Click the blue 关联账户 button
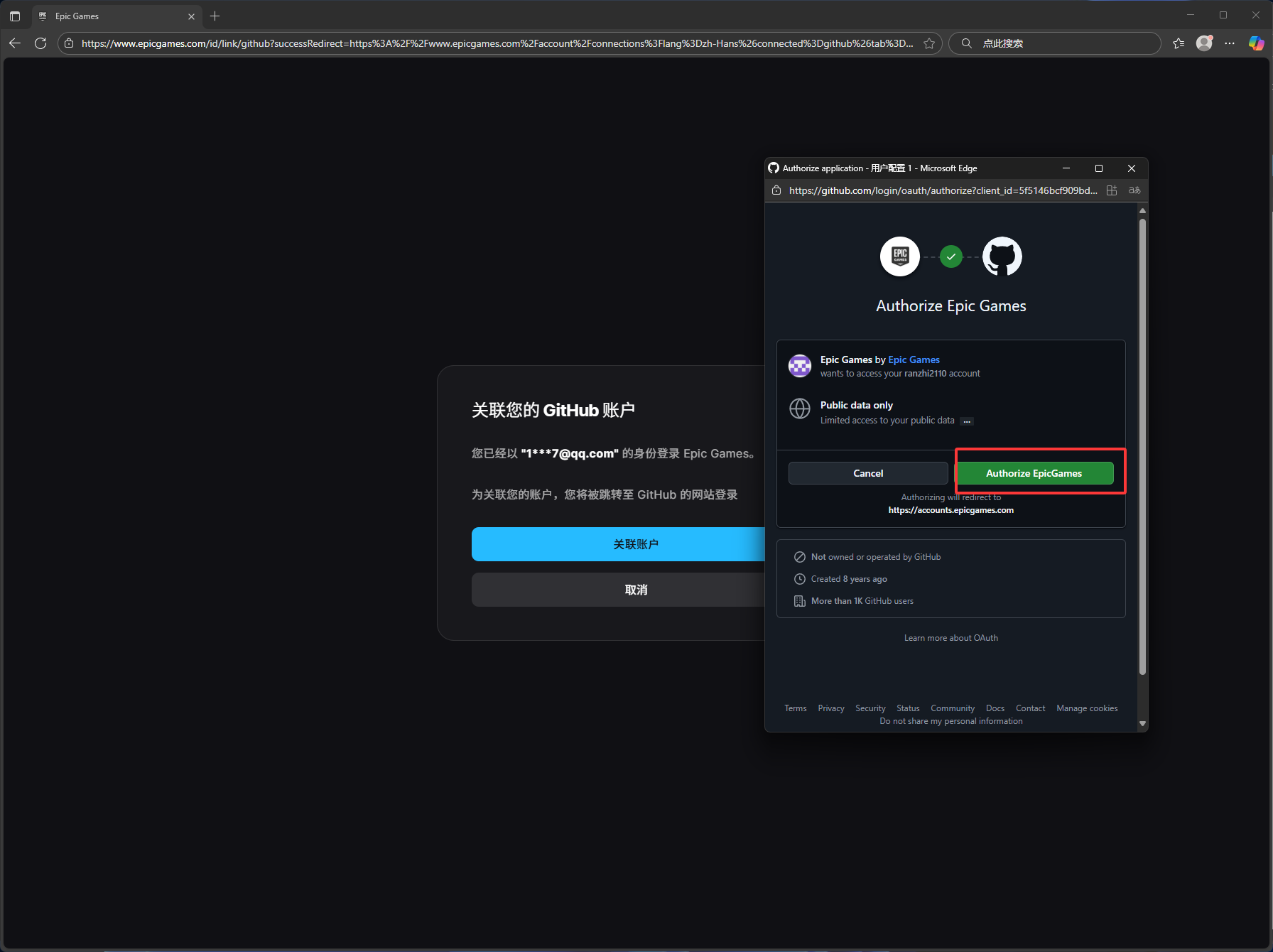 (618, 544)
